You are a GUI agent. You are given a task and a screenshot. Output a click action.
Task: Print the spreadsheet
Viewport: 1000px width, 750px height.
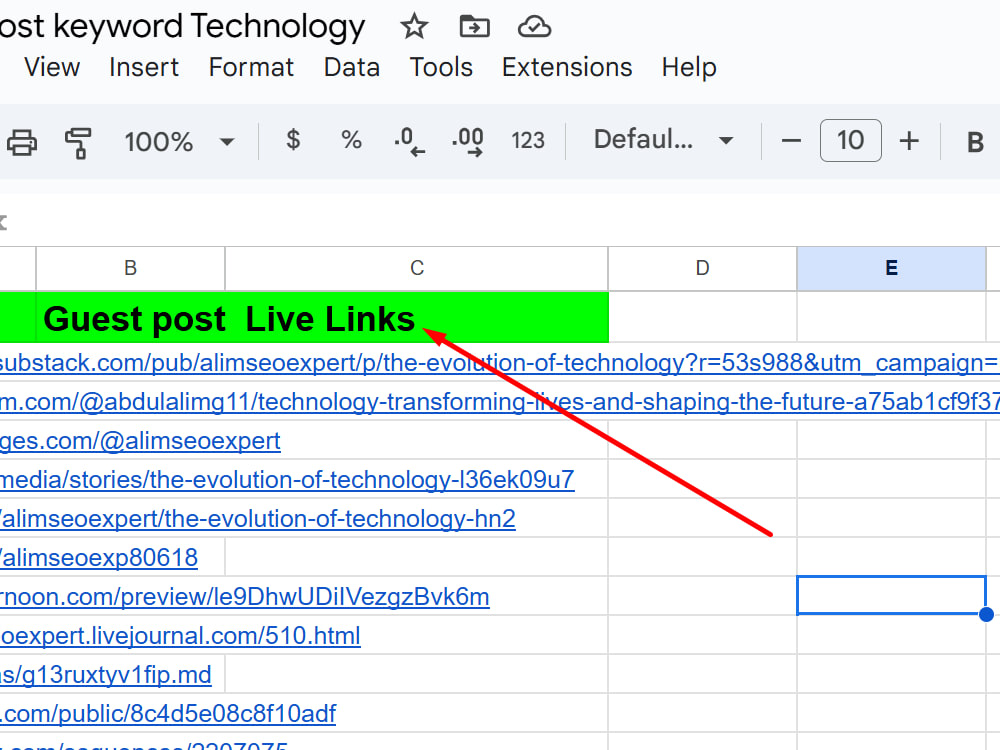tap(22, 141)
